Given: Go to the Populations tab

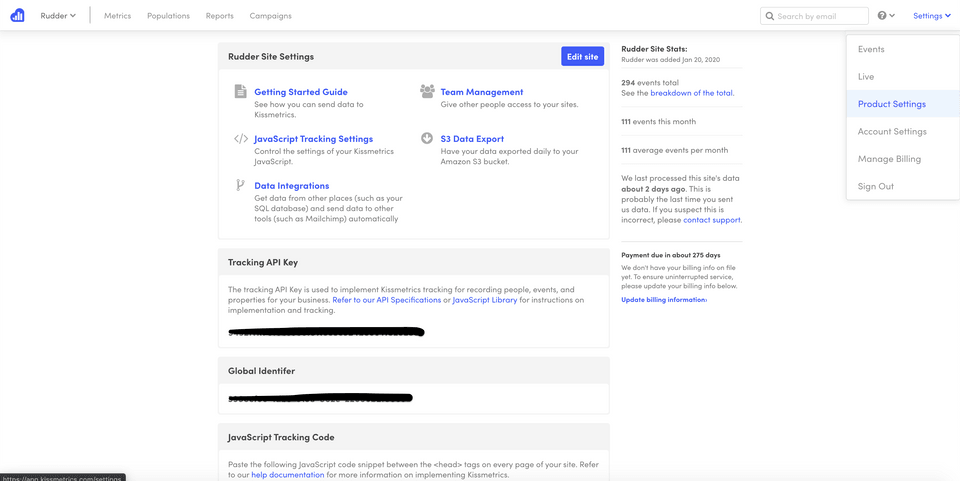Looking at the screenshot, I should coord(168,16).
